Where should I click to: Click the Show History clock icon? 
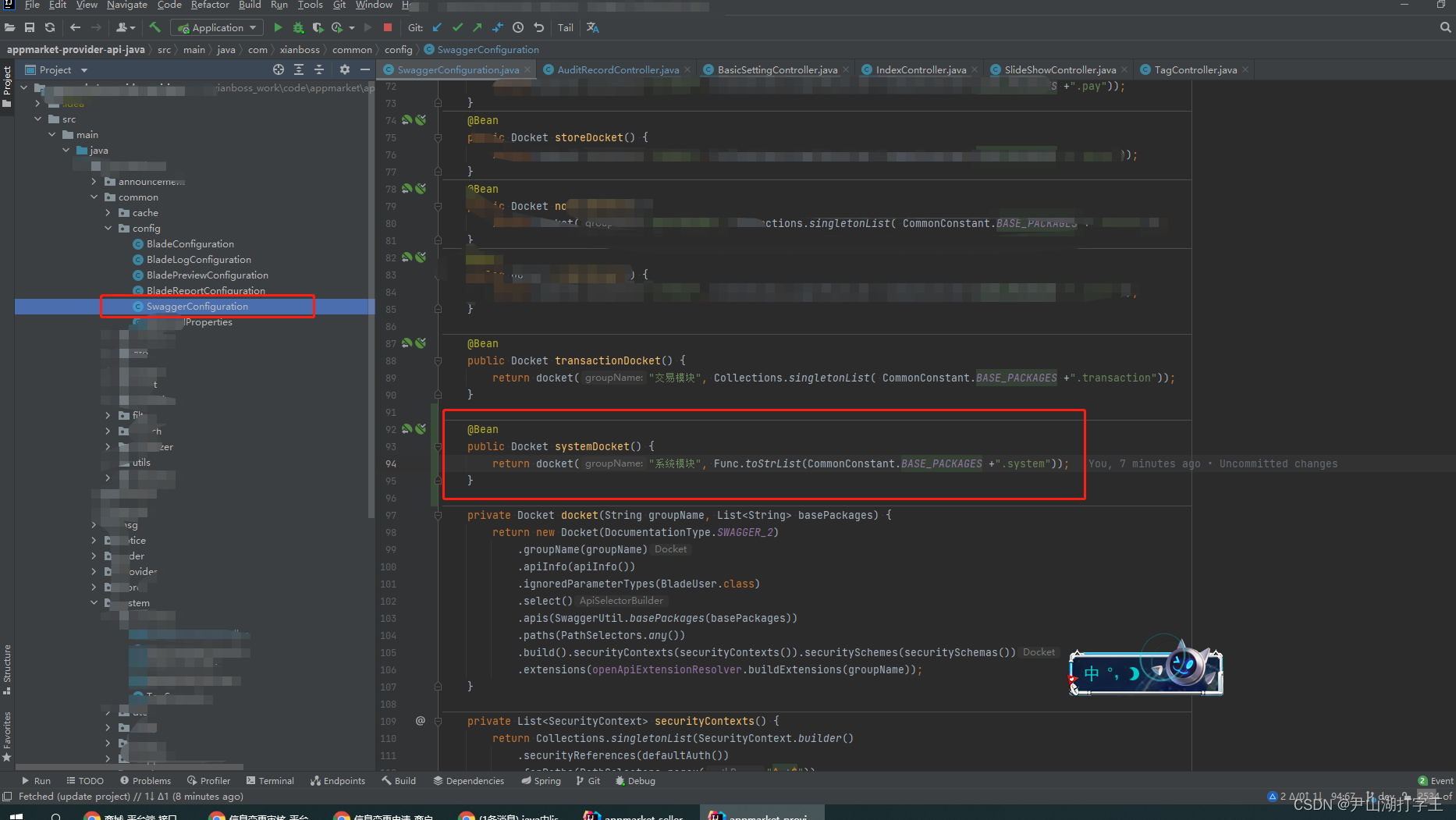tap(518, 27)
